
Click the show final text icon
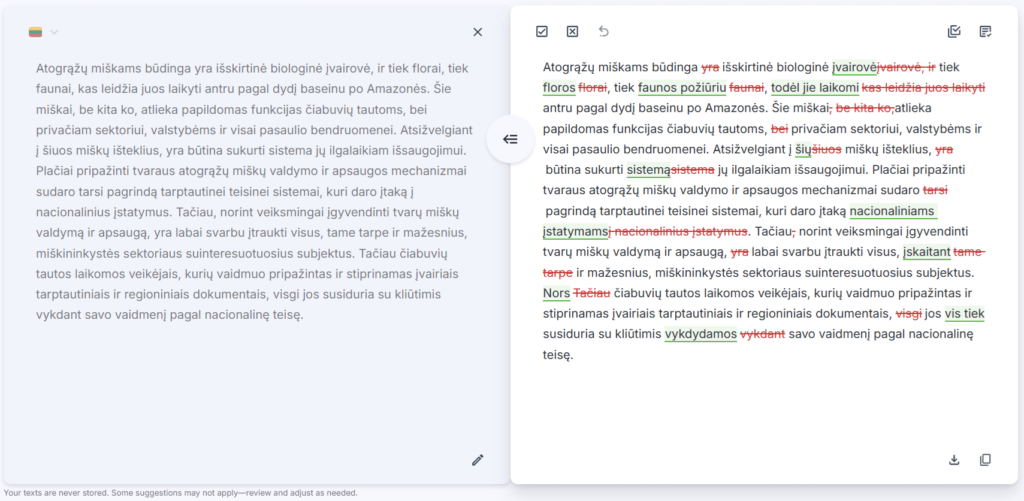[x=986, y=32]
